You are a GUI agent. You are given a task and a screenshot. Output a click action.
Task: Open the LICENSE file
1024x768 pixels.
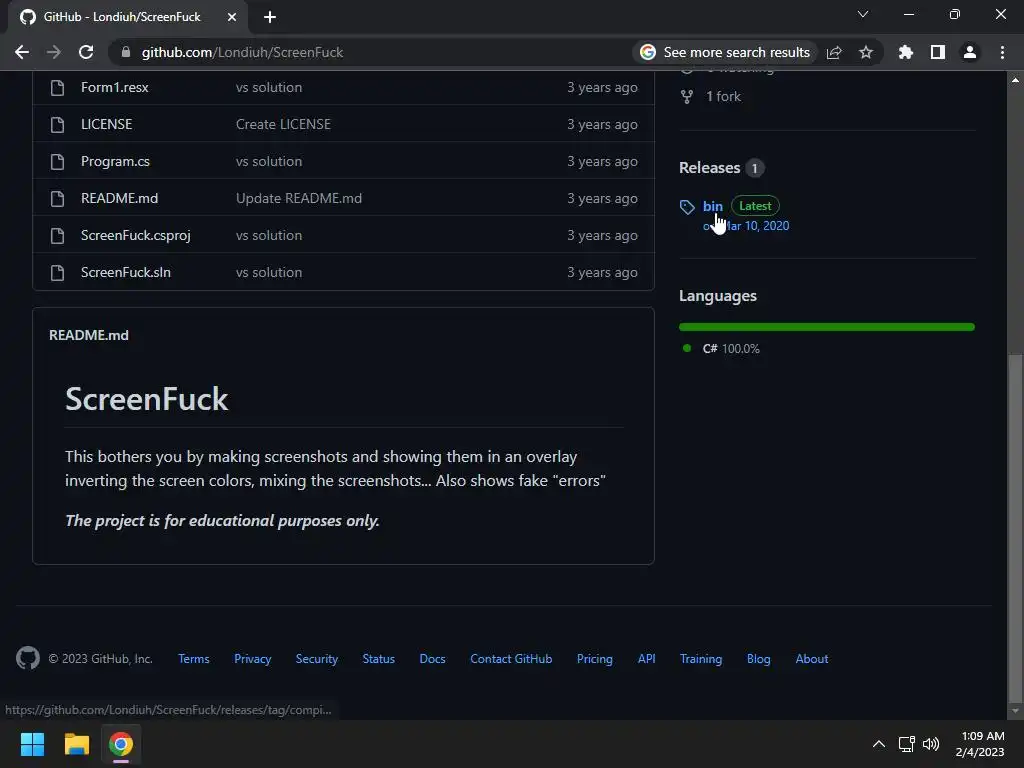(x=106, y=124)
